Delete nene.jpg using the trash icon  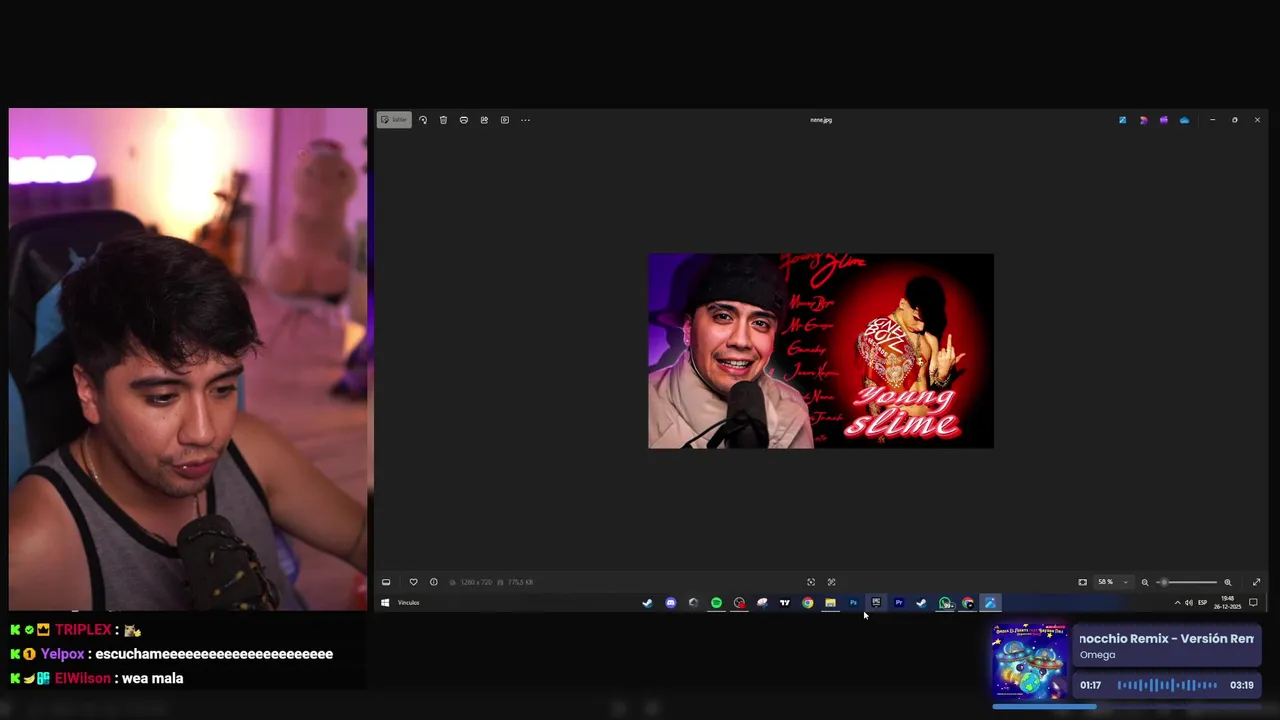click(443, 120)
